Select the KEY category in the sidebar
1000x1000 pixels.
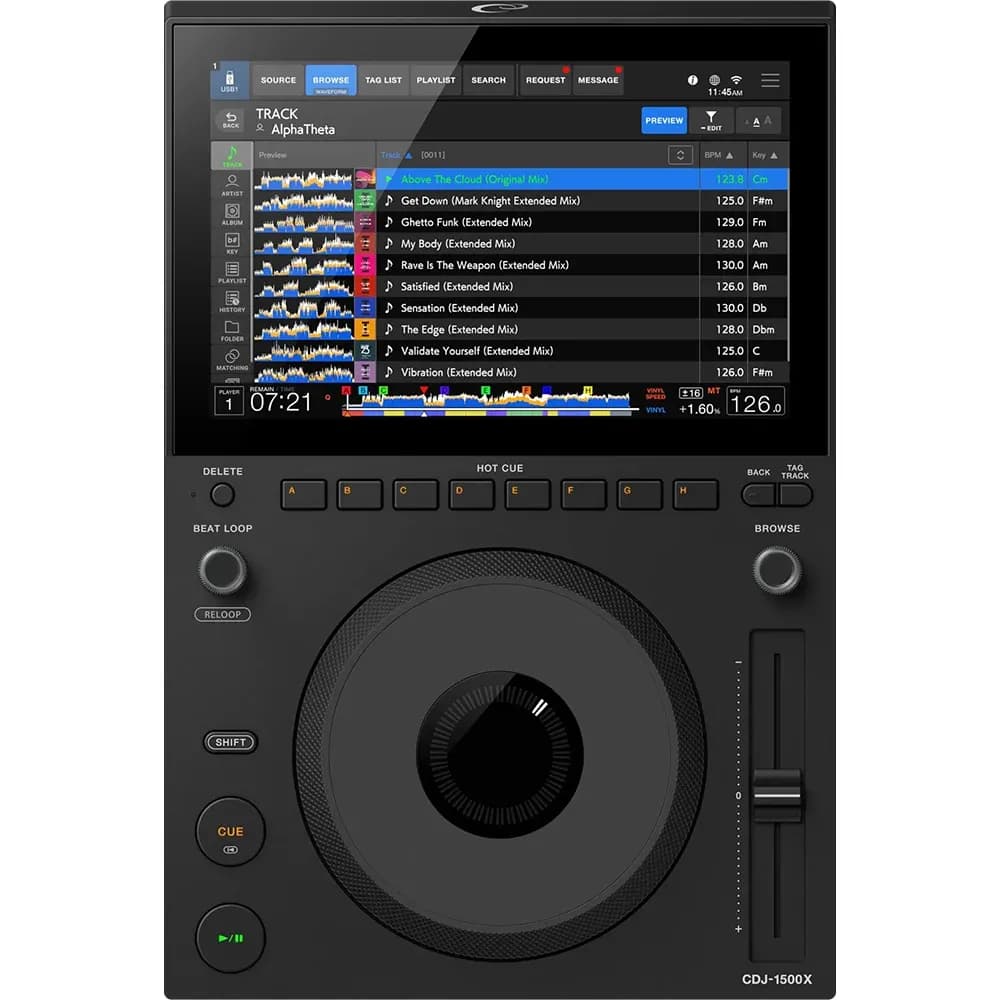pyautogui.click(x=232, y=243)
